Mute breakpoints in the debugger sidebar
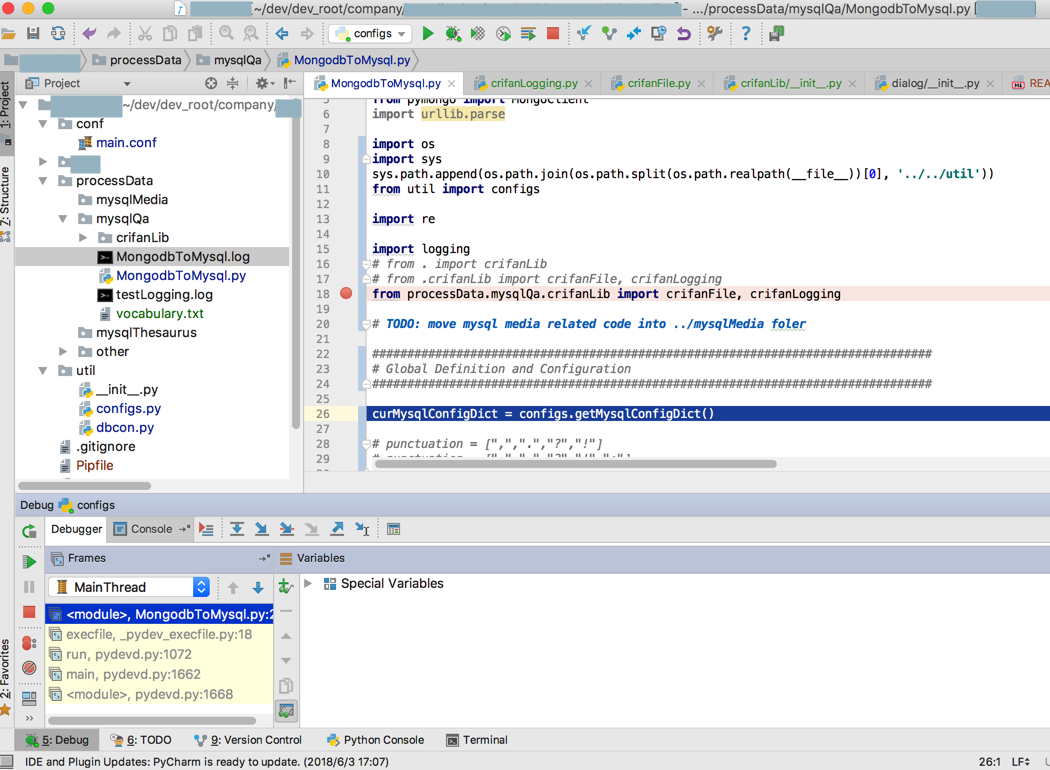 point(29,668)
